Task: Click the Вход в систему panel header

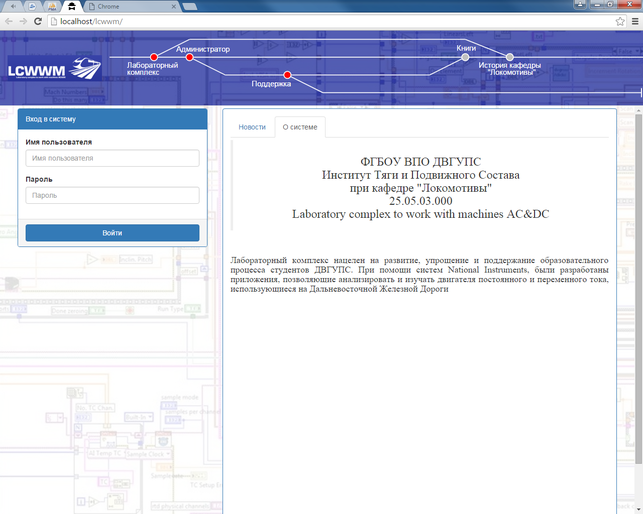Action: (112, 119)
